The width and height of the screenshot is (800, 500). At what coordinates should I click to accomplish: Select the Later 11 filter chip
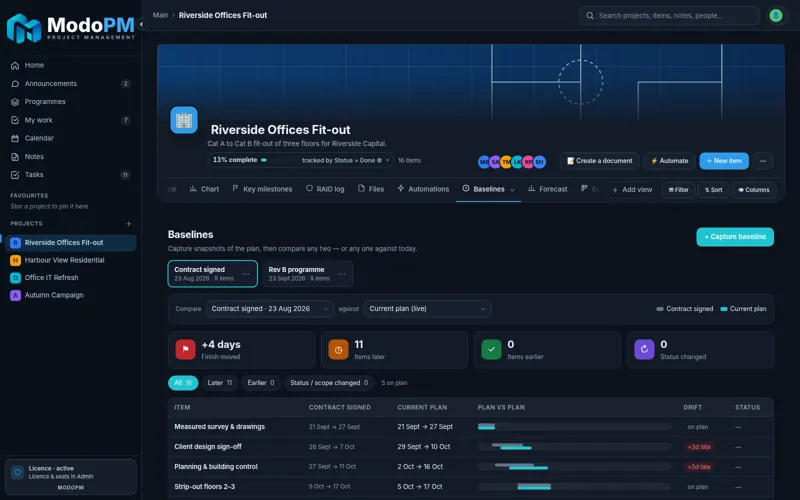(x=220, y=383)
